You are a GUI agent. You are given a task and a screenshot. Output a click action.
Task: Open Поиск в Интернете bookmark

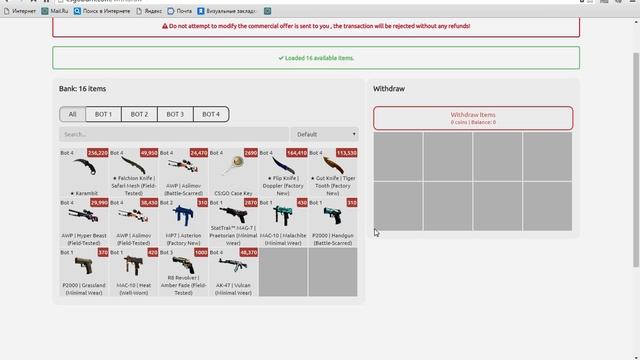(x=102, y=11)
